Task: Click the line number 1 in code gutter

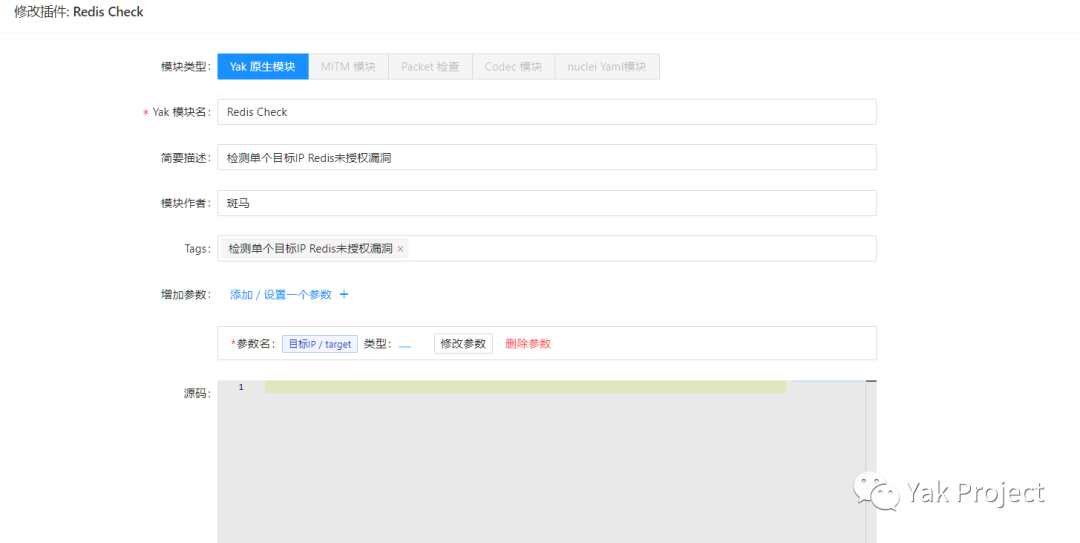Action: click(241, 387)
